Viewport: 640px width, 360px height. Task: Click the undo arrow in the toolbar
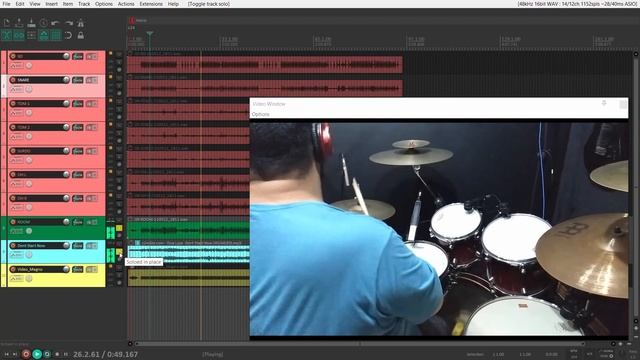56,23
